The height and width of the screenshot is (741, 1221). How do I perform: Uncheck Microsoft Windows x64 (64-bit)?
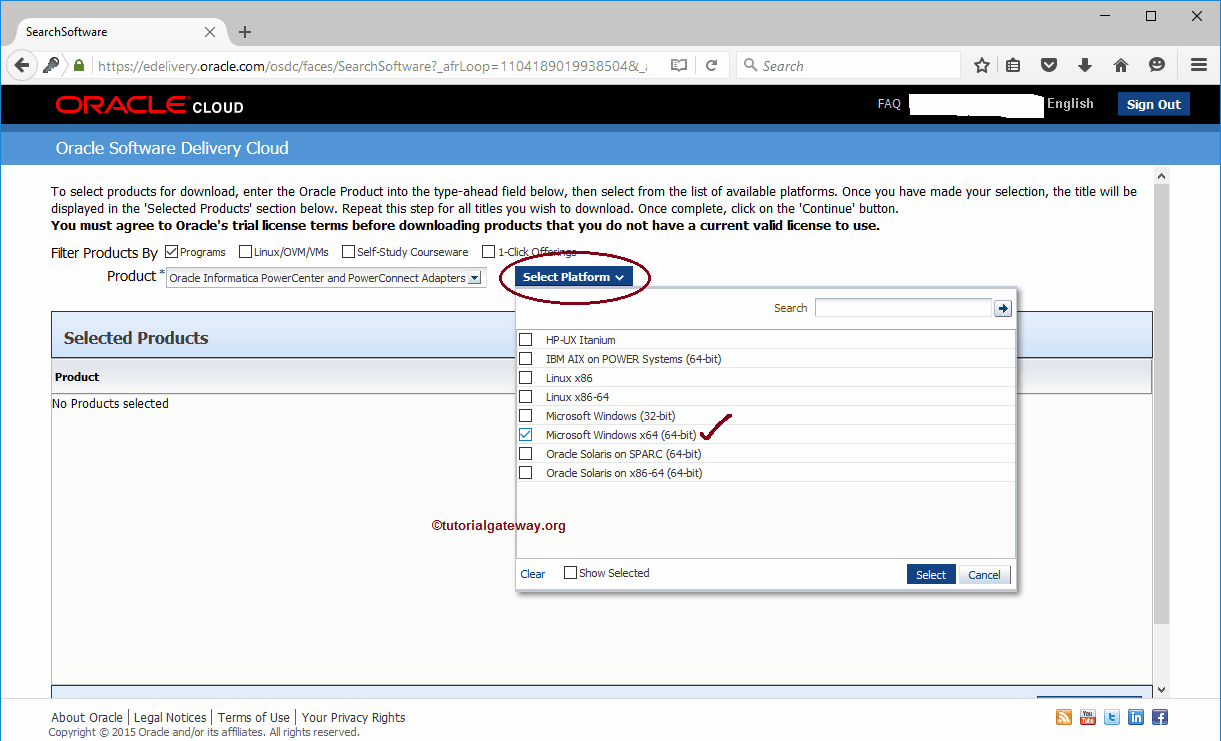tap(526, 435)
